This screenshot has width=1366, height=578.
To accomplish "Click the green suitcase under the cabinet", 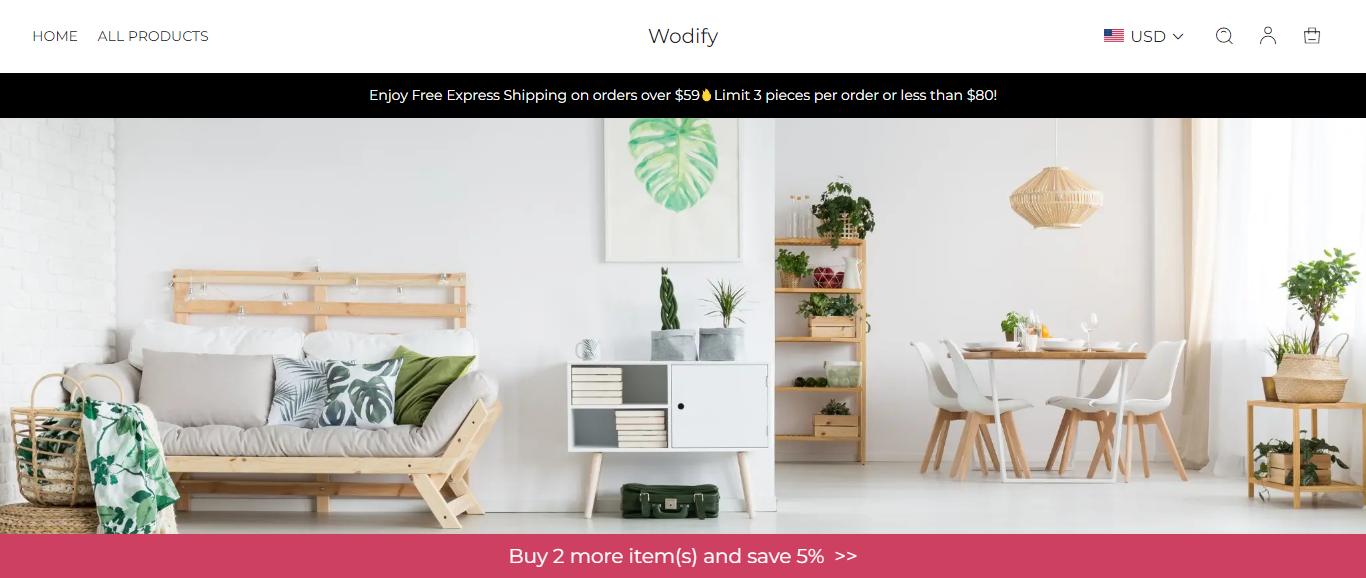I will tap(670, 500).
